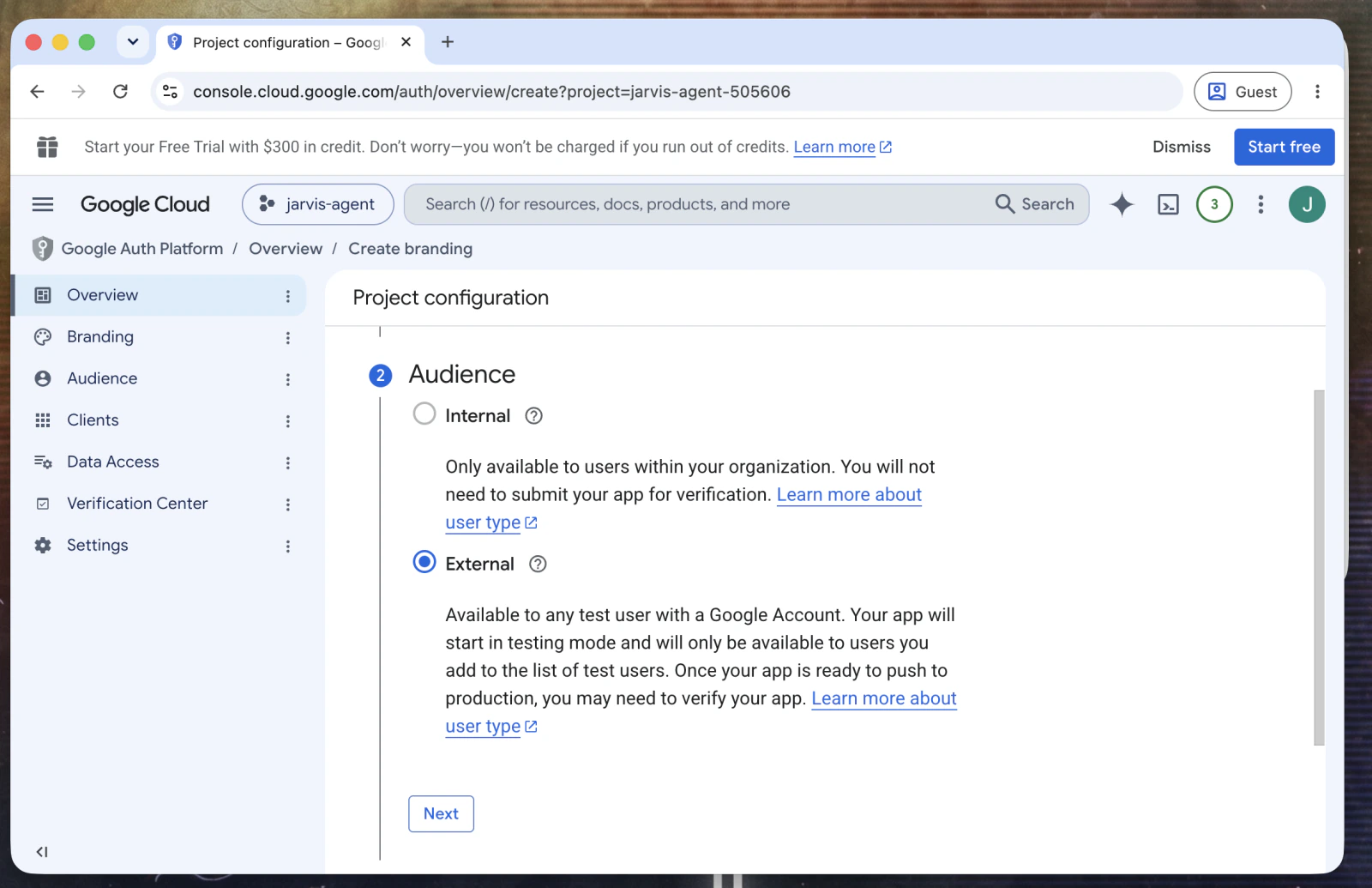Go to the Settings sidebar section
This screenshot has height=888, width=1372.
click(160, 545)
